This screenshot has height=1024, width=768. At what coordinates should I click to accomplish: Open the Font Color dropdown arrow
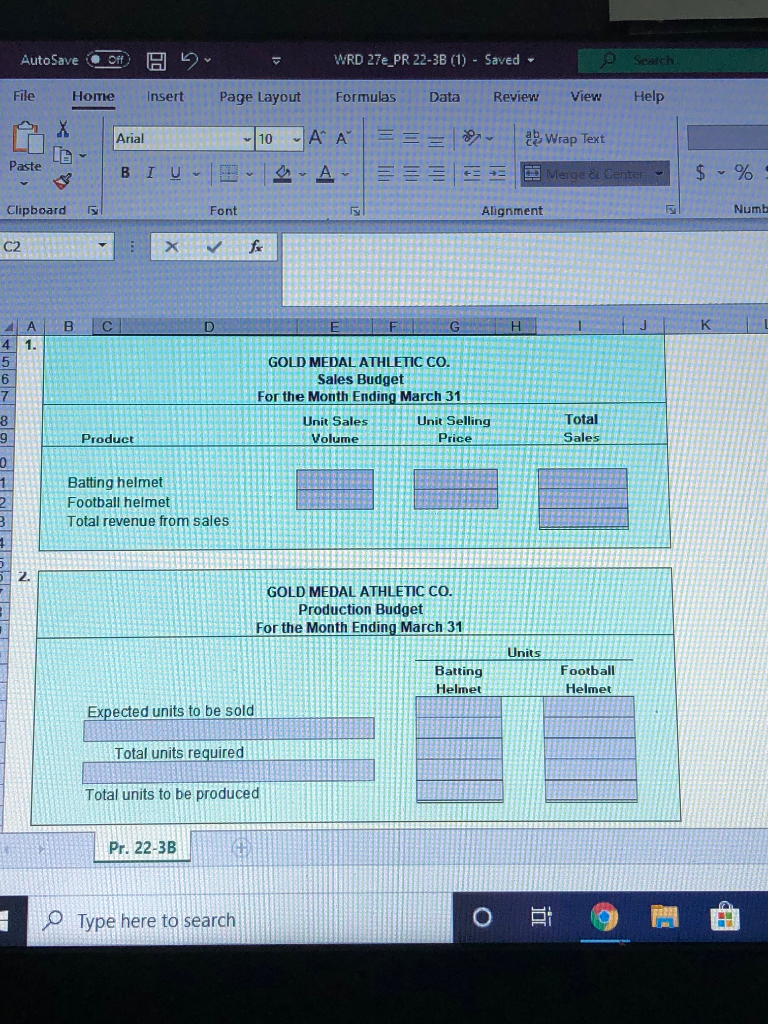(x=345, y=174)
